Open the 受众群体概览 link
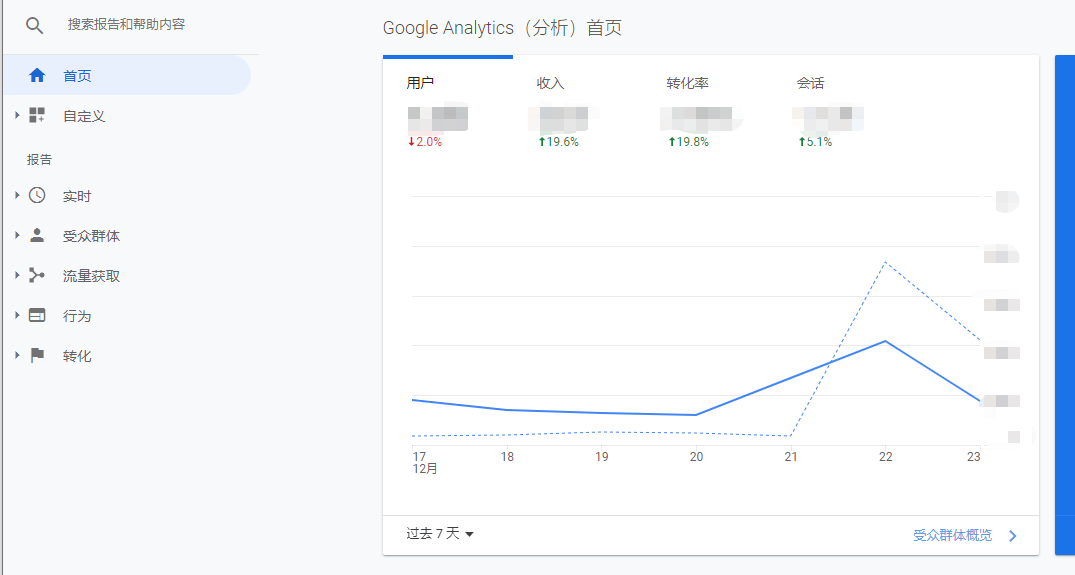This screenshot has height=575, width=1075. click(952, 535)
